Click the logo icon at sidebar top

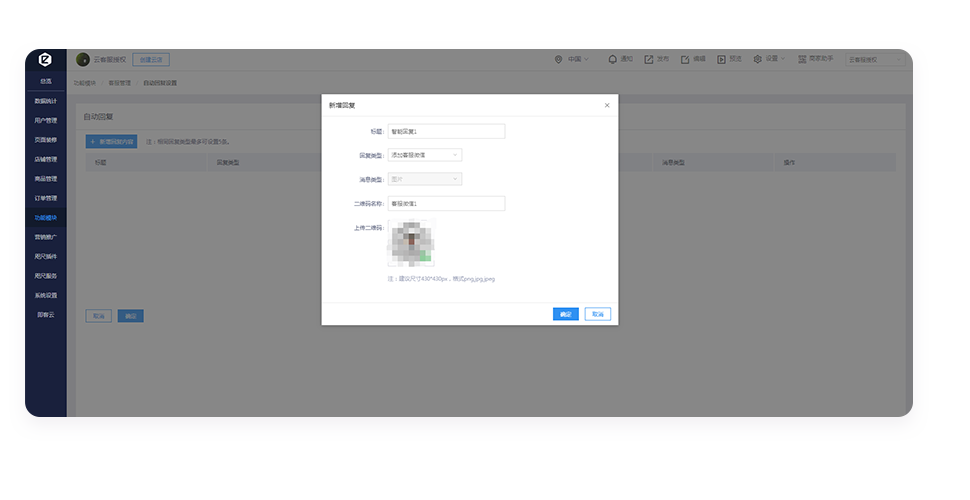pos(45,59)
